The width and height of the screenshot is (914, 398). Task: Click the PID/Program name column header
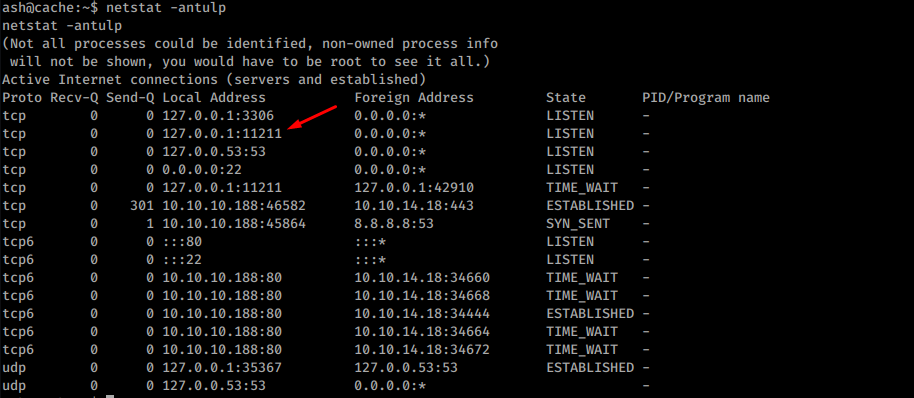point(706,98)
